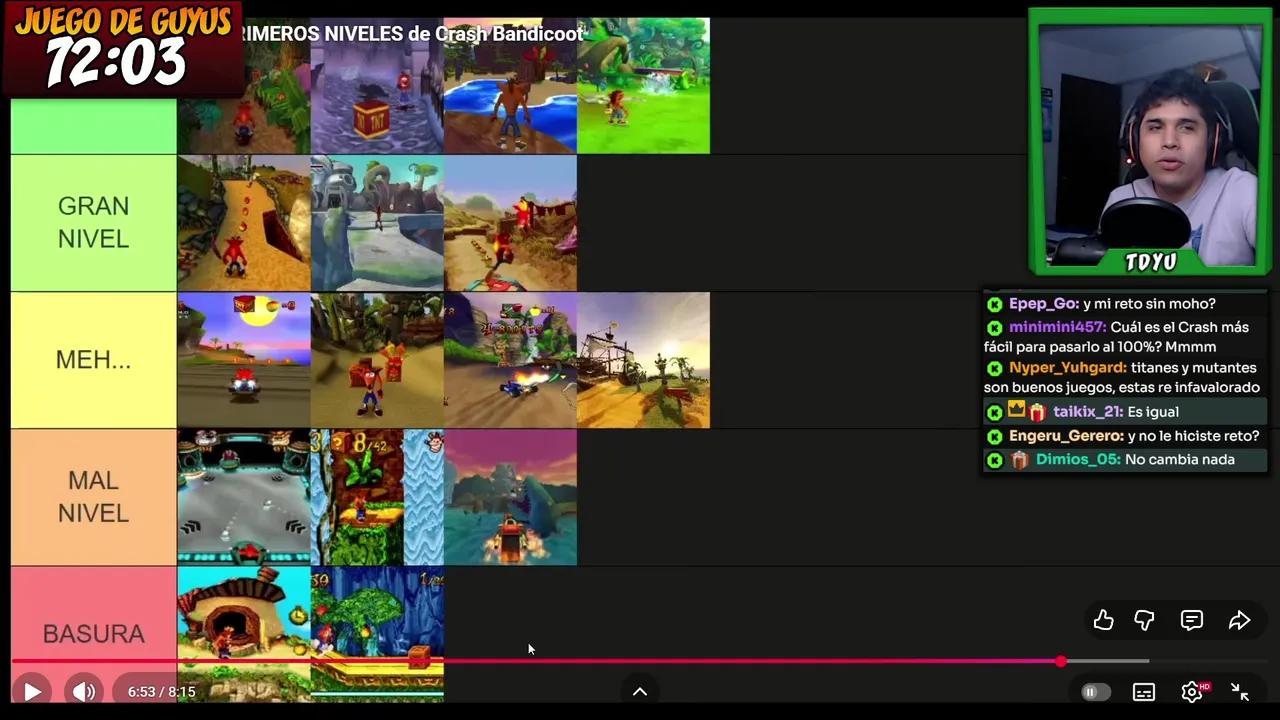Click the streamer webcam overlay
This screenshot has width=1280, height=720.
click(x=1150, y=142)
